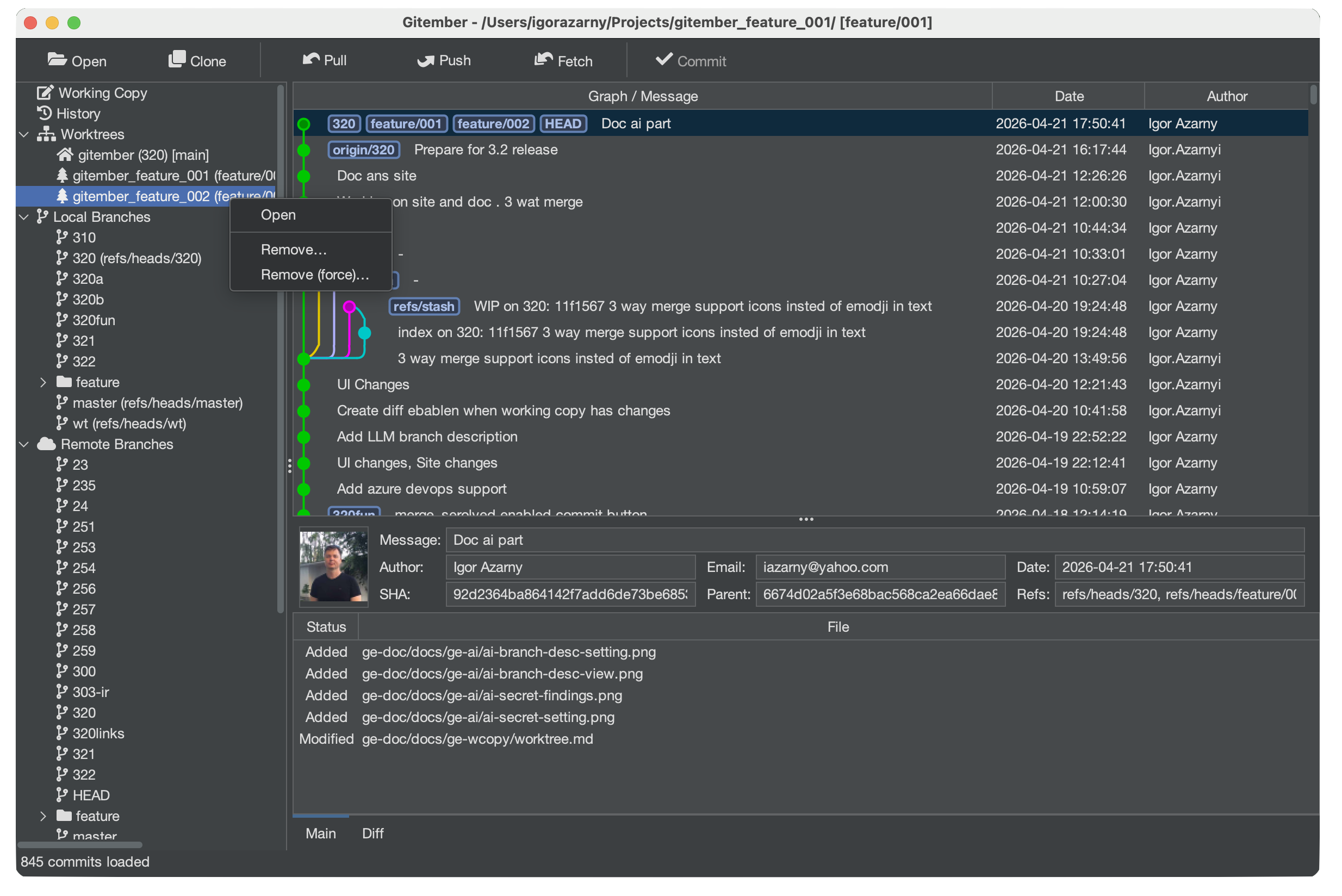This screenshot has width=1342, height=896.
Task: Open History via the clock icon
Action: [x=45, y=113]
